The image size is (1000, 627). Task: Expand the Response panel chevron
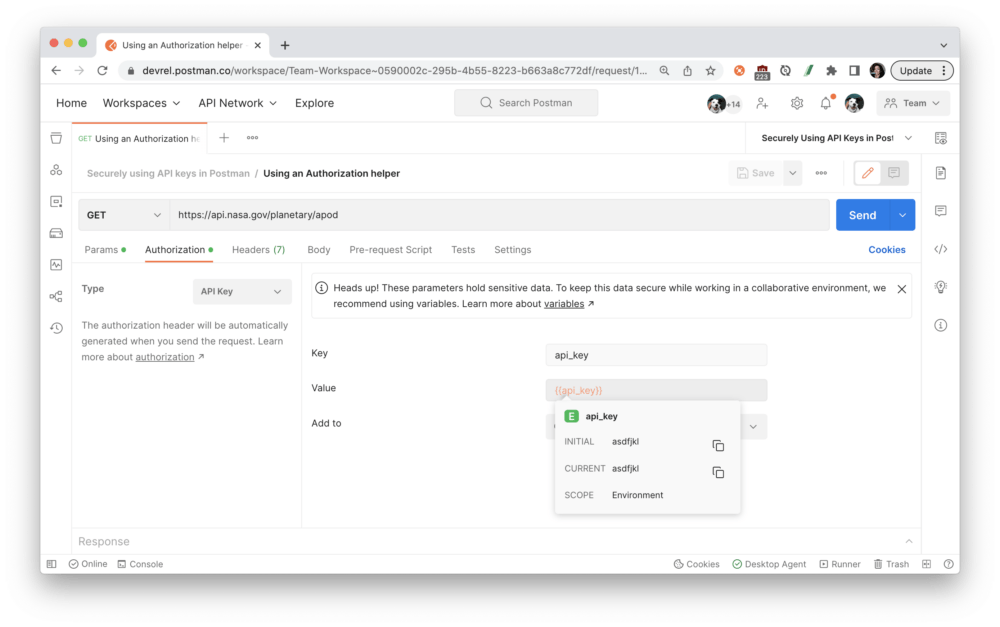909,541
